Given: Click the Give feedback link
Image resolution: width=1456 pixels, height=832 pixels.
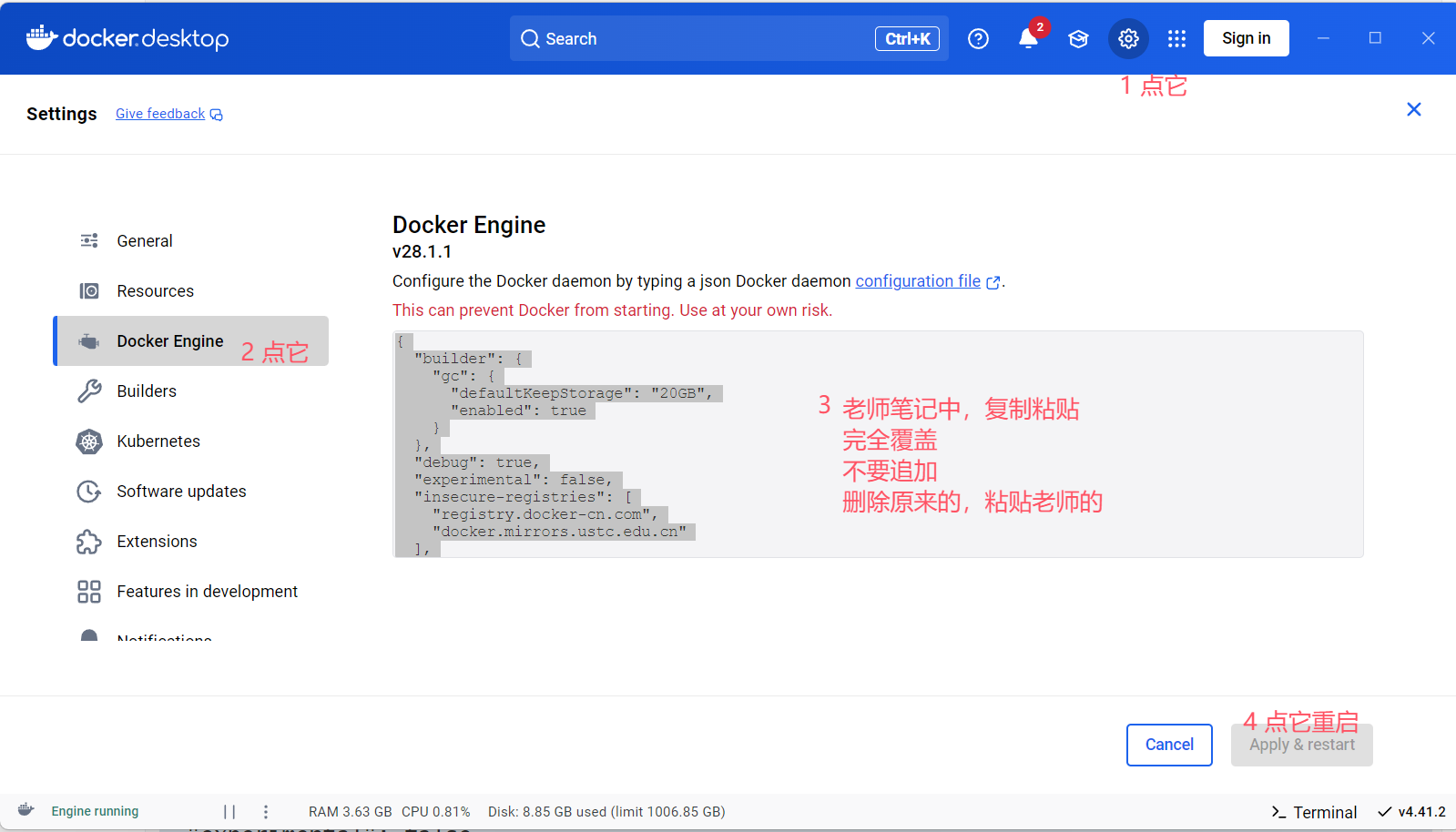Looking at the screenshot, I should point(160,114).
